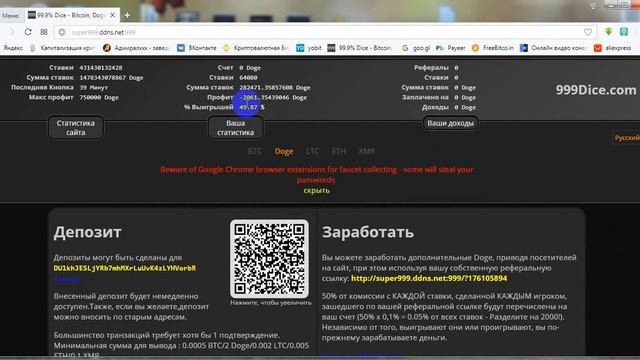Screen dimensions: 640x360
Task: Click the teal extension icon in toolbar
Action: coord(624,32)
